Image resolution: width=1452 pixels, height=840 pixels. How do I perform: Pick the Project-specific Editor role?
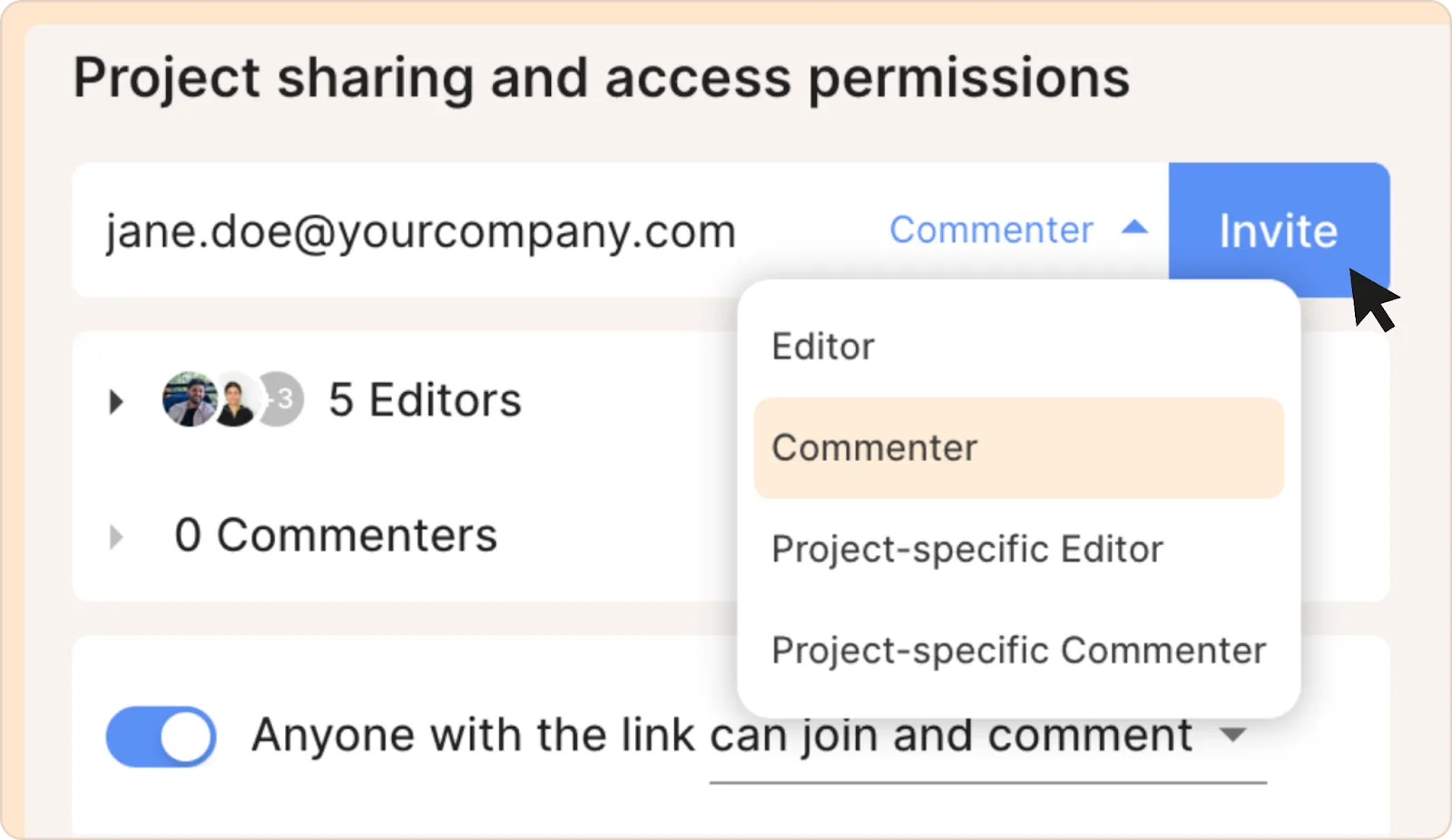(967, 550)
